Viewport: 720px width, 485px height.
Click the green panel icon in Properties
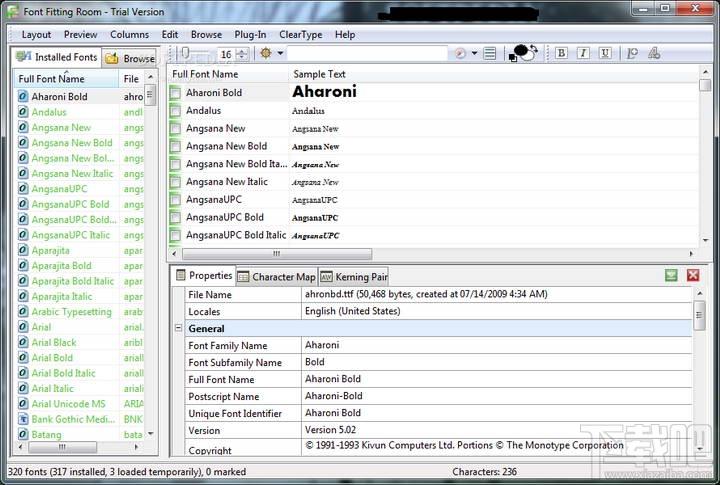[671, 275]
